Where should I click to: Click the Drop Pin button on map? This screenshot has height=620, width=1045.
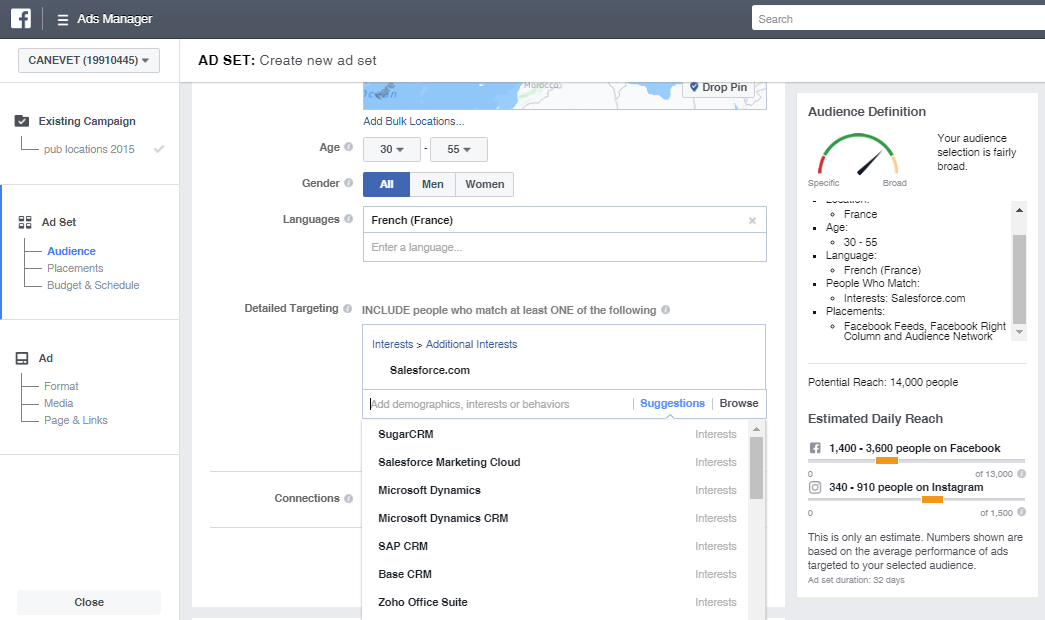point(718,87)
